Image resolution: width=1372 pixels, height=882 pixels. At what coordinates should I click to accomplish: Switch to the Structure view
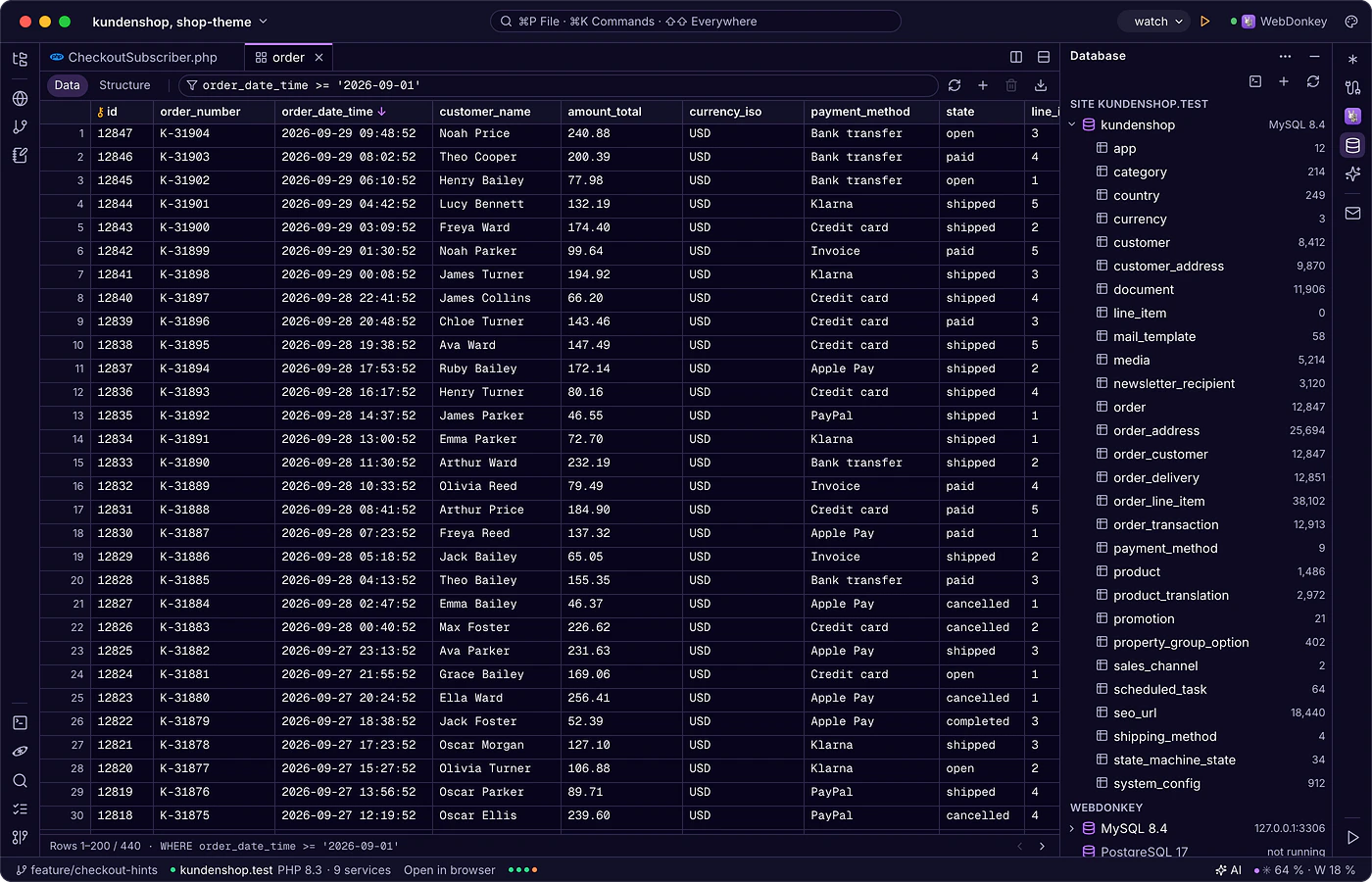[x=124, y=85]
